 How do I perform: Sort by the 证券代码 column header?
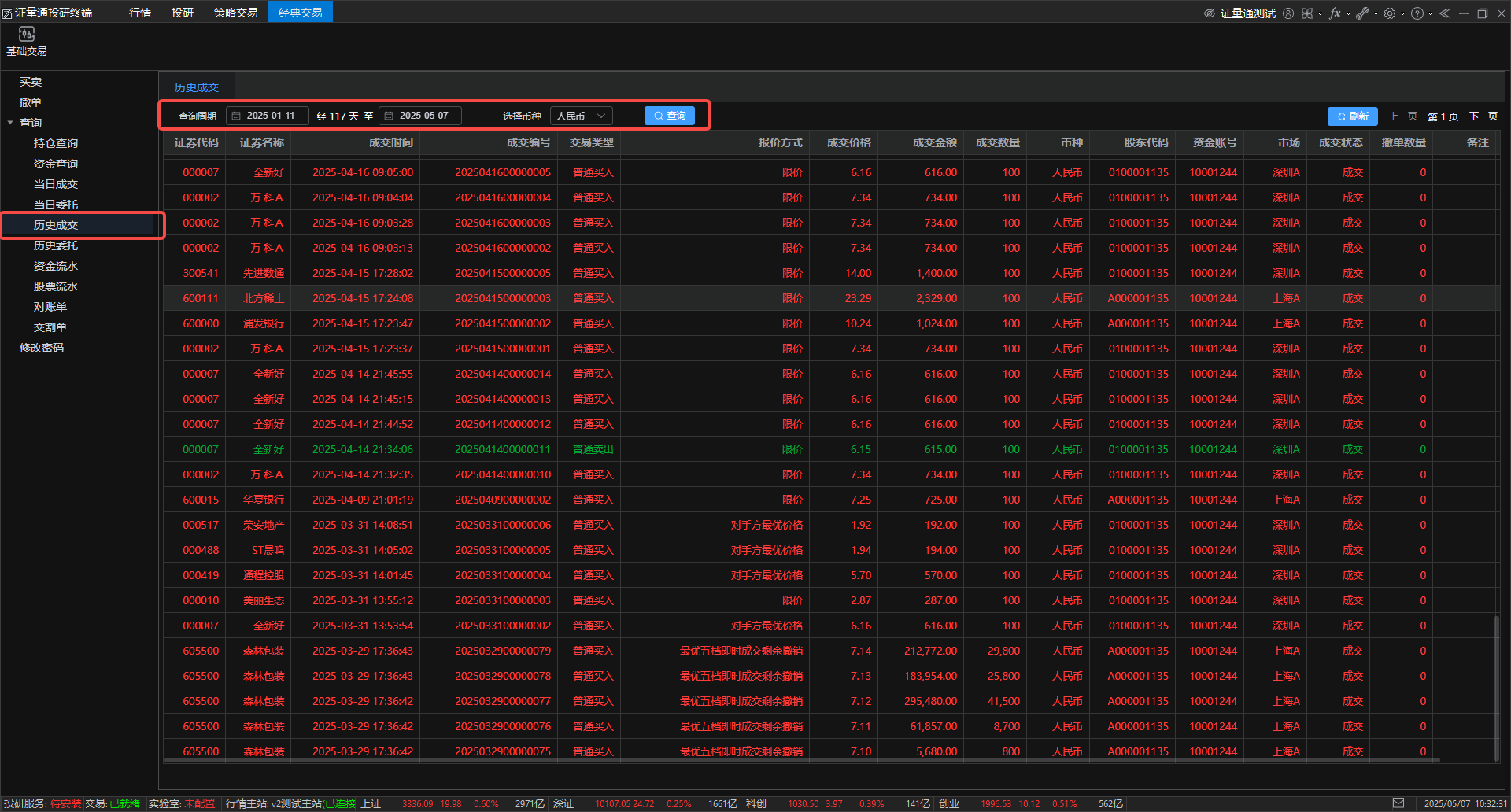[197, 142]
